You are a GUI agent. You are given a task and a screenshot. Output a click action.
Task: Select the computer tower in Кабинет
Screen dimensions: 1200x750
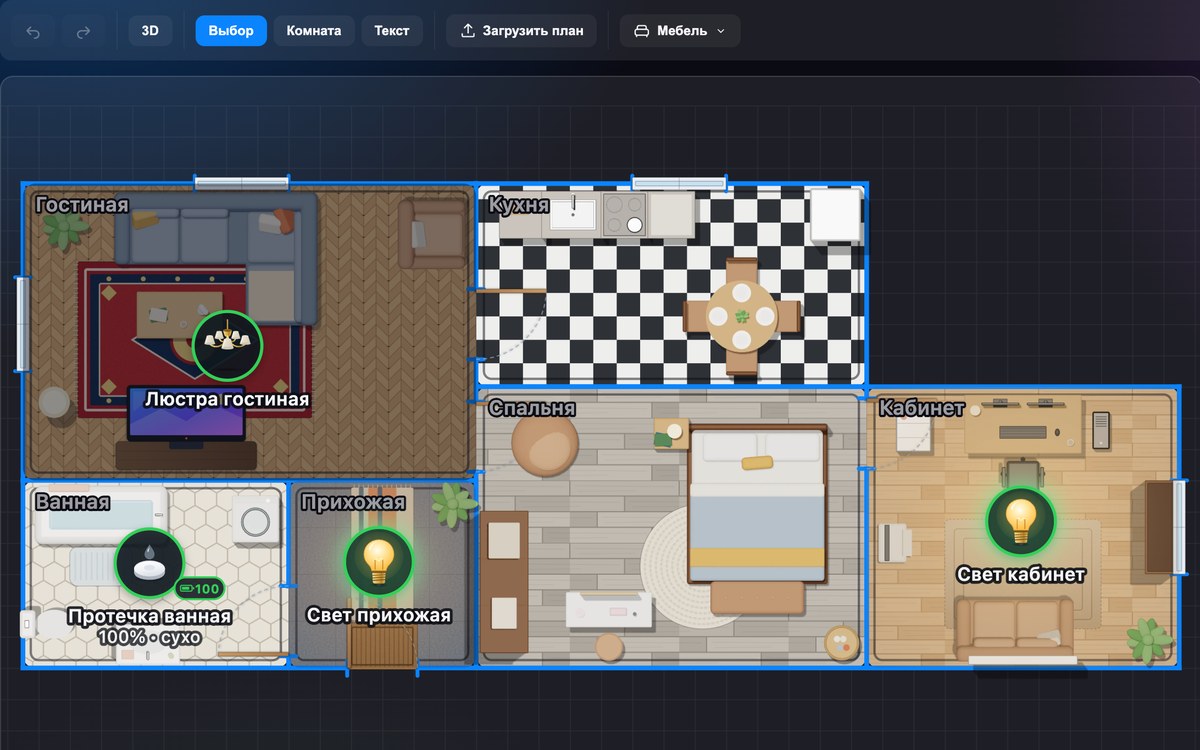pyautogui.click(x=1101, y=430)
